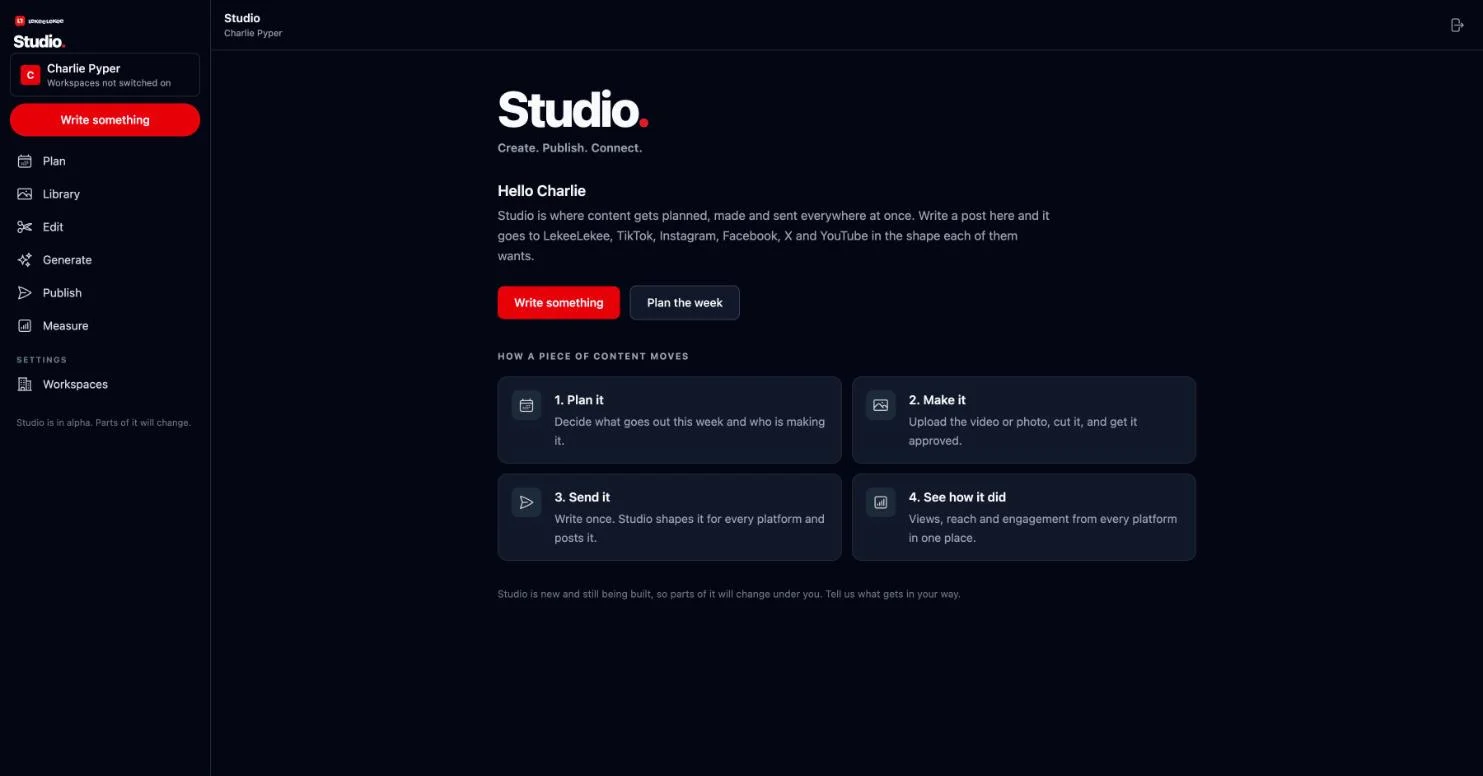Click the calendar icon beside Plan in sidebar
This screenshot has width=1483, height=776.
click(25, 161)
